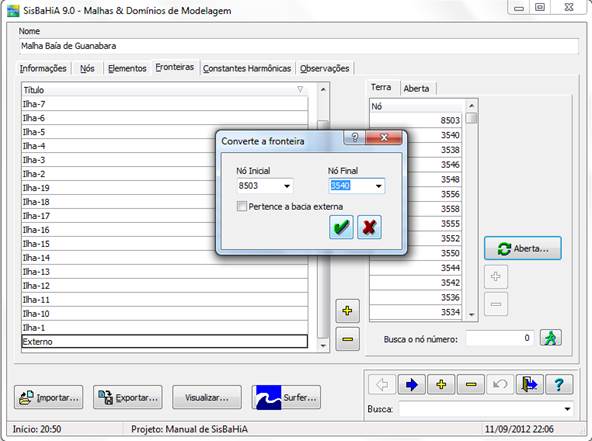Click the green running man search icon
Screen dimensions: 592x441
point(550,338)
